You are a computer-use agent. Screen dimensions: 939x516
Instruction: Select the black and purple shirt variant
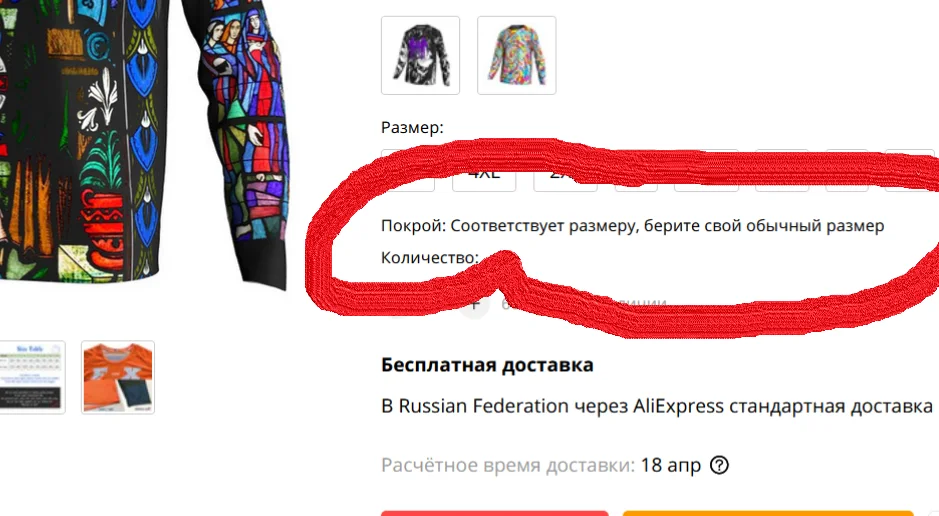pos(420,55)
